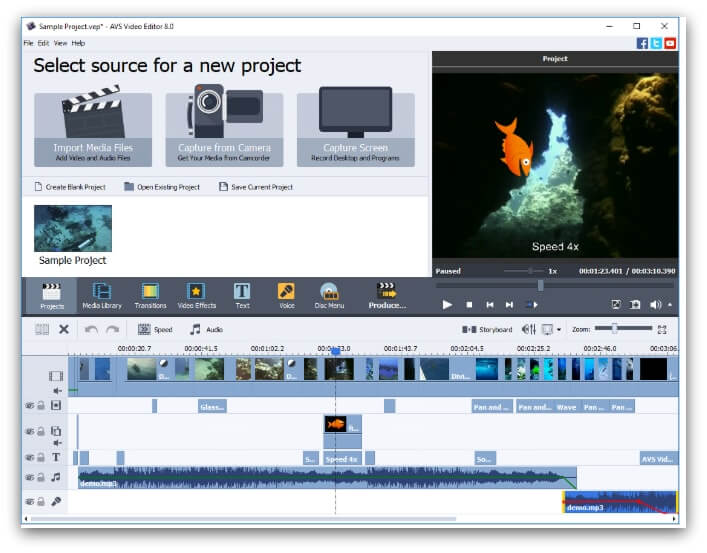707x553 pixels.
Task: Undo the last action
Action: pyautogui.click(x=91, y=330)
